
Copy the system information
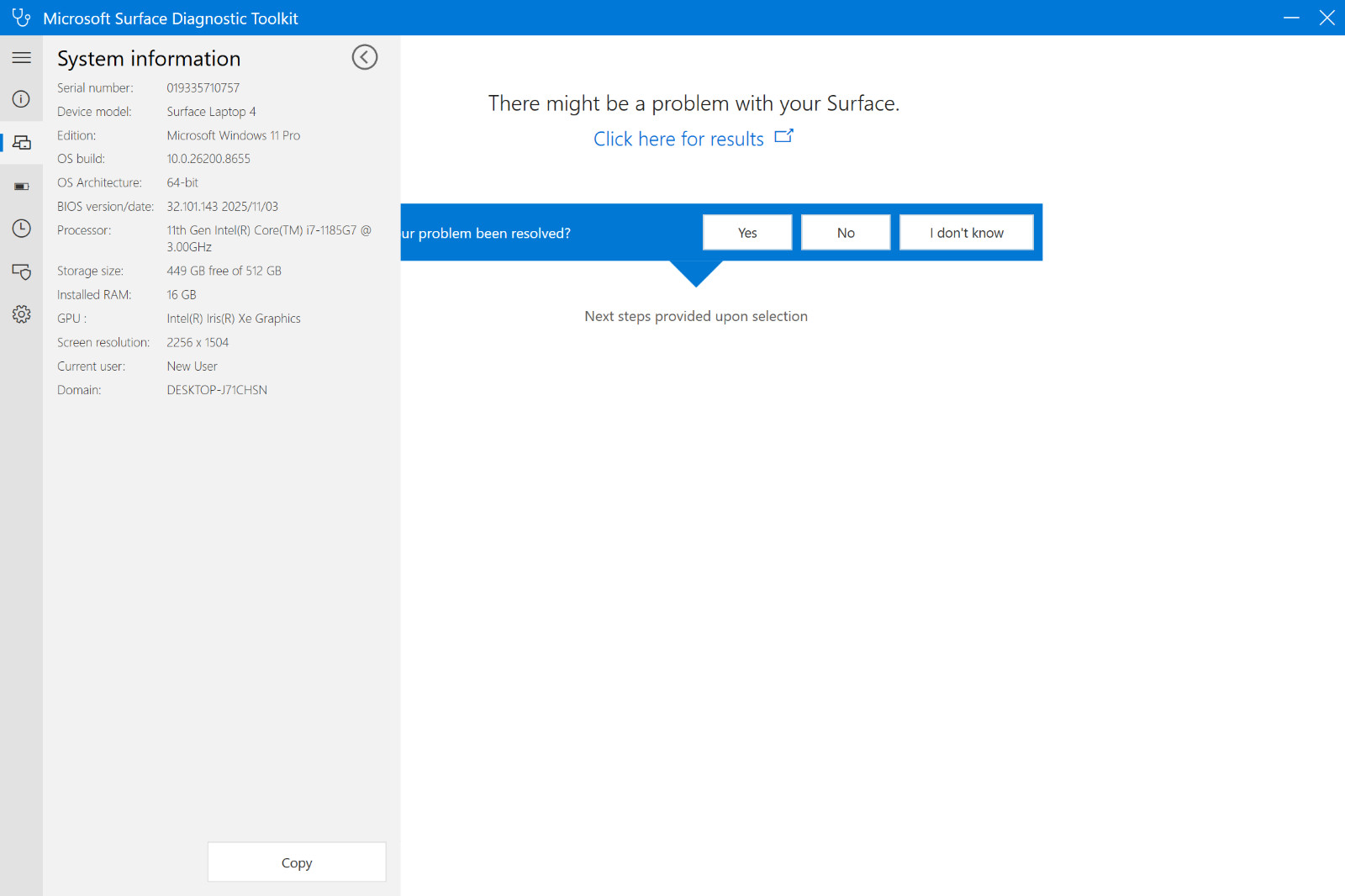(297, 862)
